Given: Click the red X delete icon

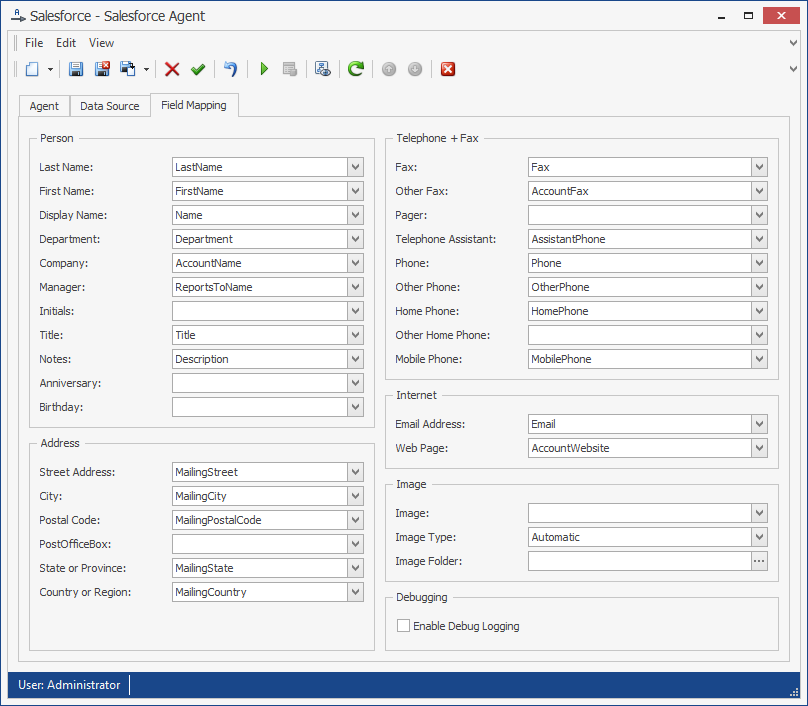Looking at the screenshot, I should pos(172,69).
